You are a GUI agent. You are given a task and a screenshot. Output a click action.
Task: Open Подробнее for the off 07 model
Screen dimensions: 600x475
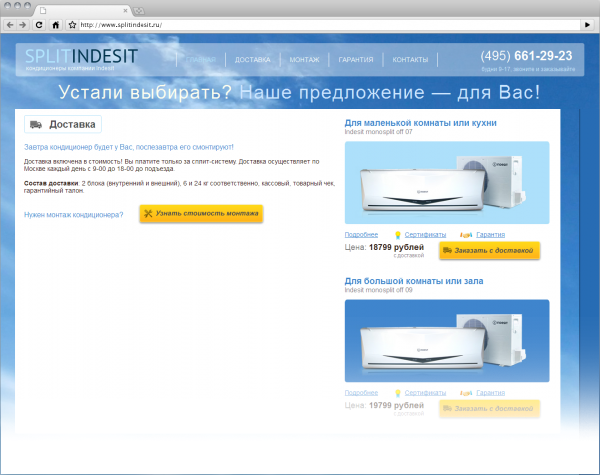coord(361,235)
